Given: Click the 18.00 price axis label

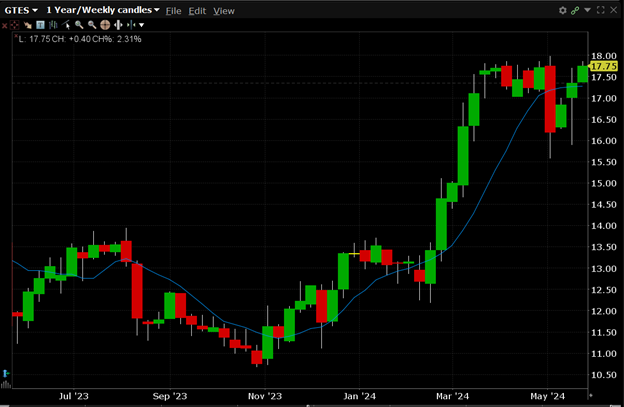Looking at the screenshot, I should 604,56.
